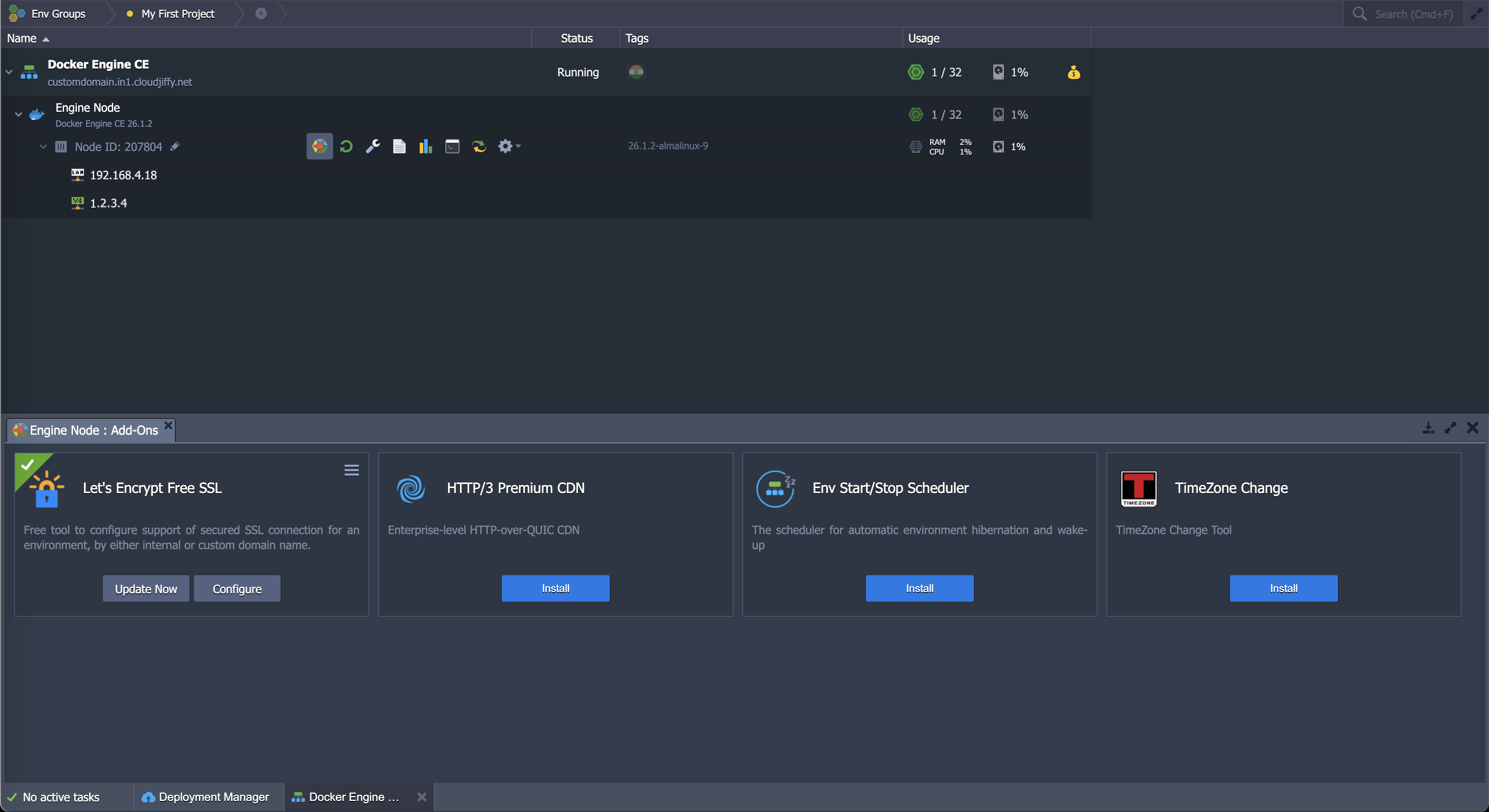Click Configure for Let's Encrypt SSL
This screenshot has width=1489, height=812.
point(237,588)
